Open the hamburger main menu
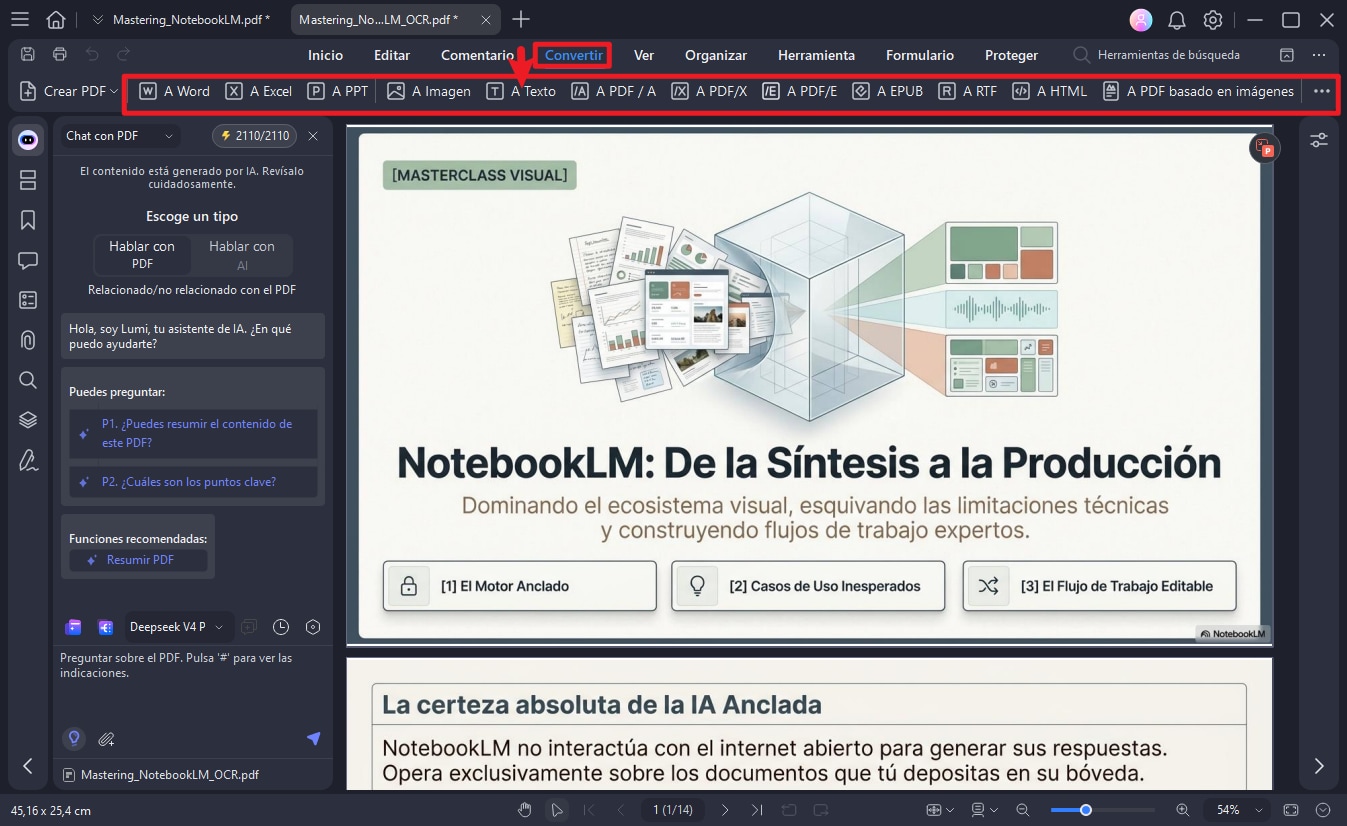The width and height of the screenshot is (1347, 826). [x=20, y=20]
